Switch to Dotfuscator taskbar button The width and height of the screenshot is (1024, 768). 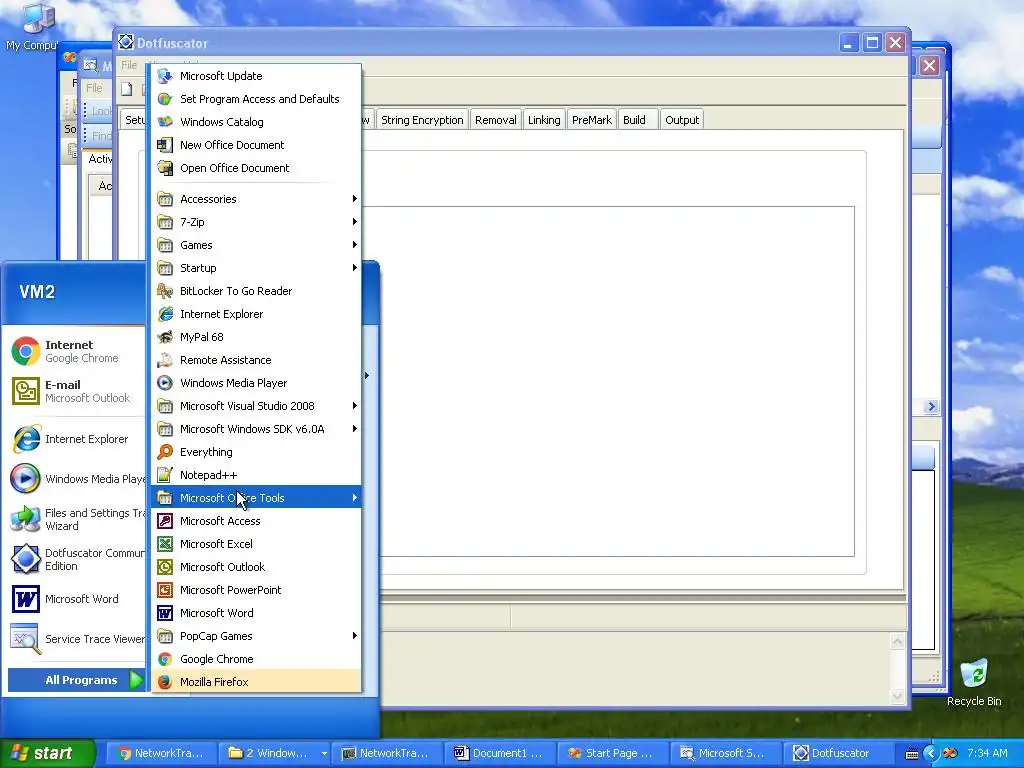[x=837, y=753]
